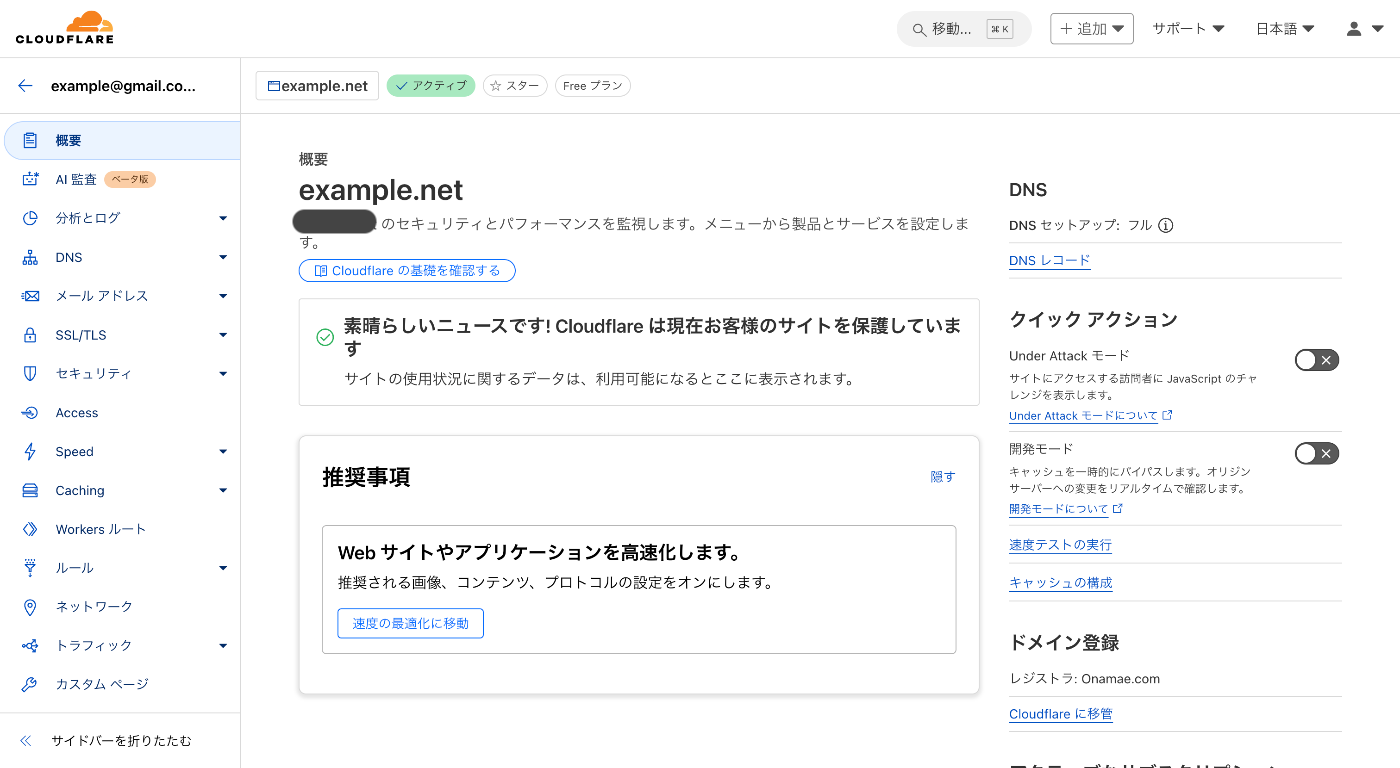Click the DNS network tree icon
Image resolution: width=1400 pixels, height=768 pixels.
pos(30,257)
